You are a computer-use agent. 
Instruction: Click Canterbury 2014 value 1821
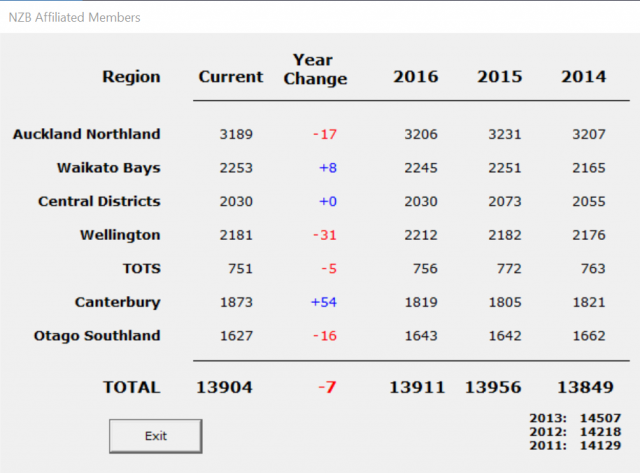click(589, 302)
